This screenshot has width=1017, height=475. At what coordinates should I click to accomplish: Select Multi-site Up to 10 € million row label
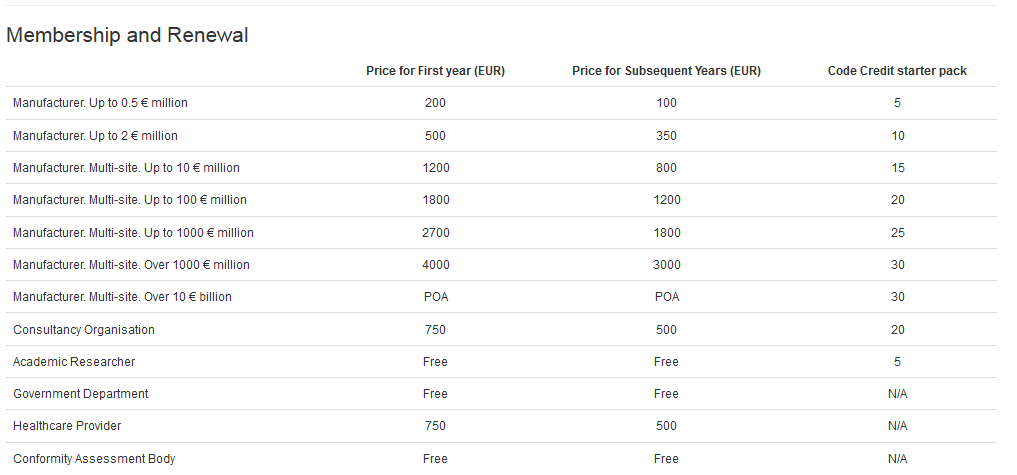(x=126, y=168)
